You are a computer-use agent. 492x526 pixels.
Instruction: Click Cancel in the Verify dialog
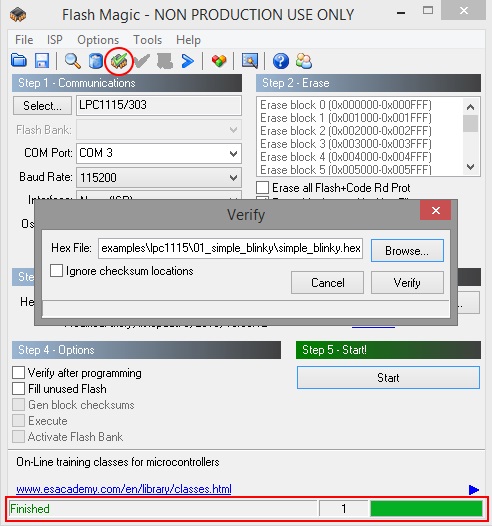[x=328, y=283]
